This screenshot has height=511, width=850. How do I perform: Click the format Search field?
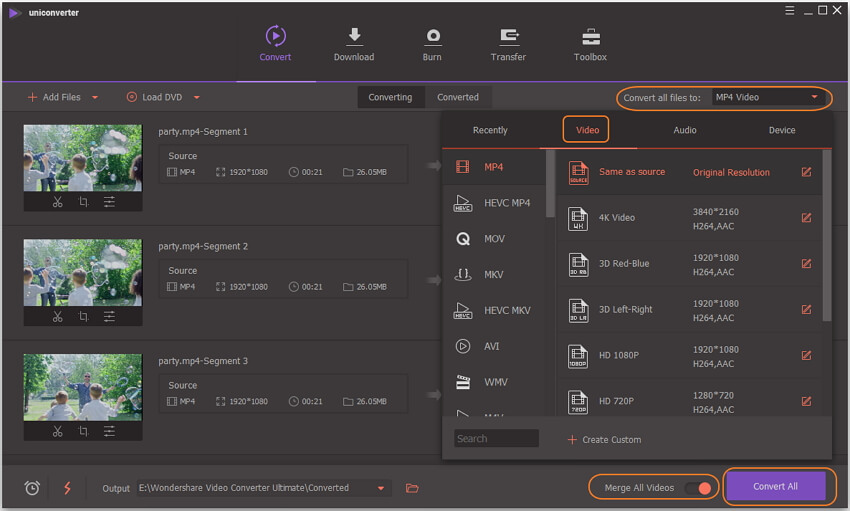pyautogui.click(x=496, y=438)
